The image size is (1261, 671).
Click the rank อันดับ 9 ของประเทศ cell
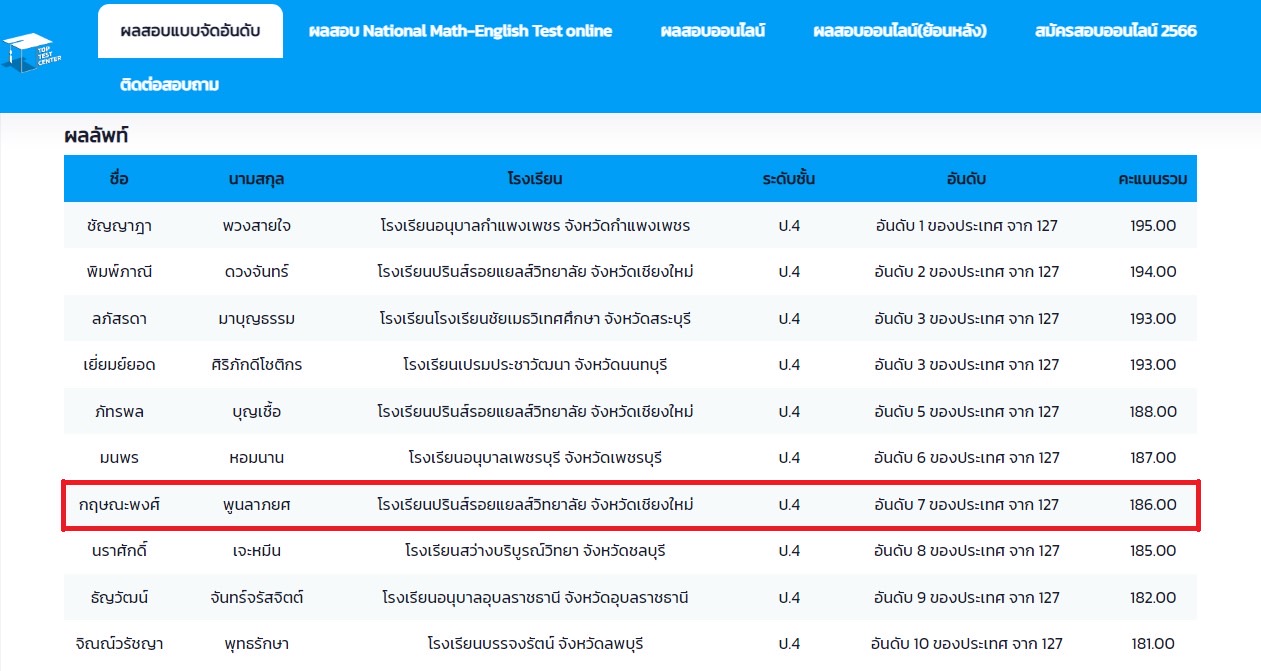click(966, 598)
